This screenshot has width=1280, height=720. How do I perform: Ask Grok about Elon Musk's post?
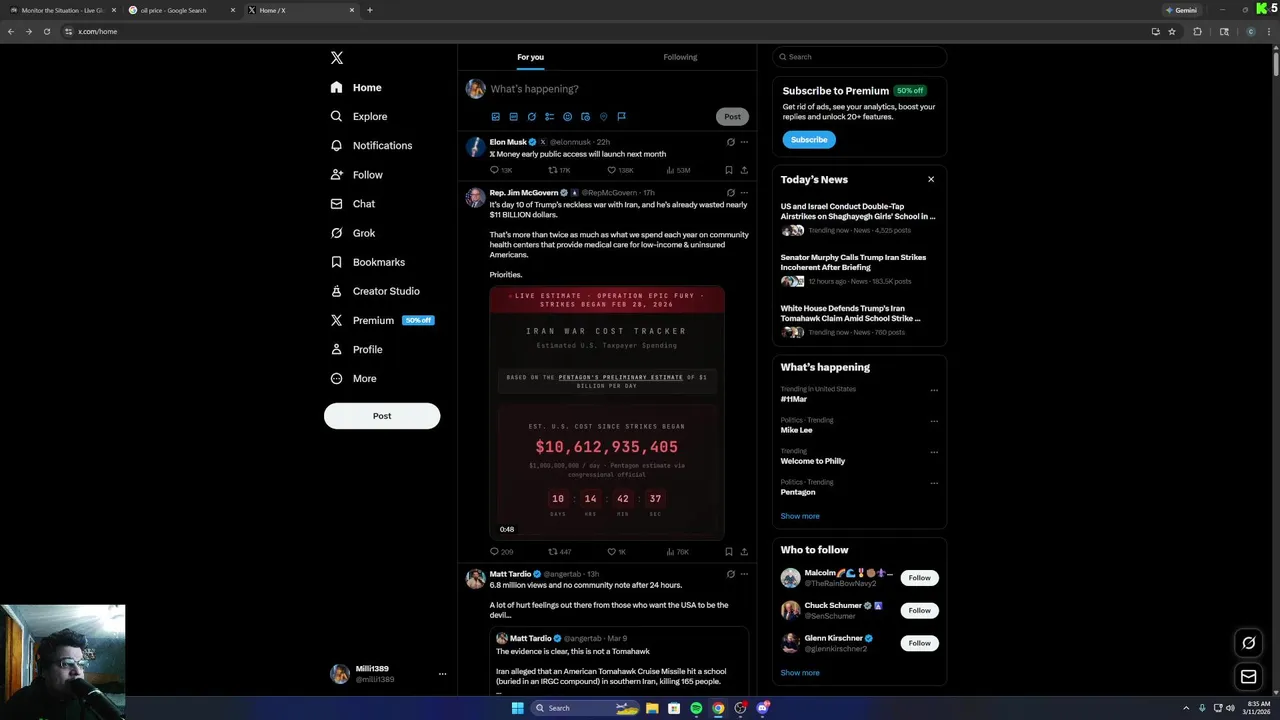point(730,142)
